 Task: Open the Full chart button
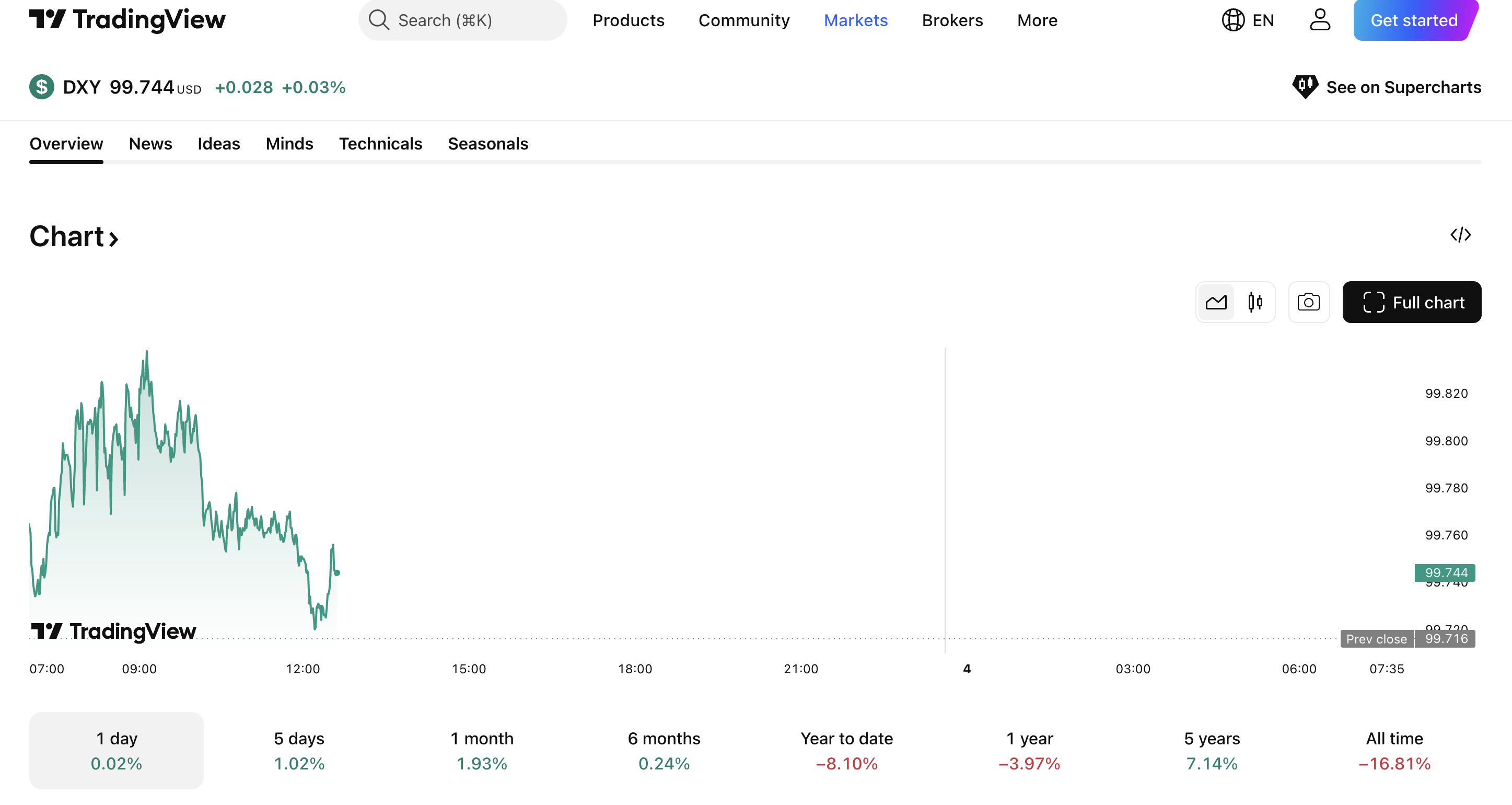(x=1412, y=302)
